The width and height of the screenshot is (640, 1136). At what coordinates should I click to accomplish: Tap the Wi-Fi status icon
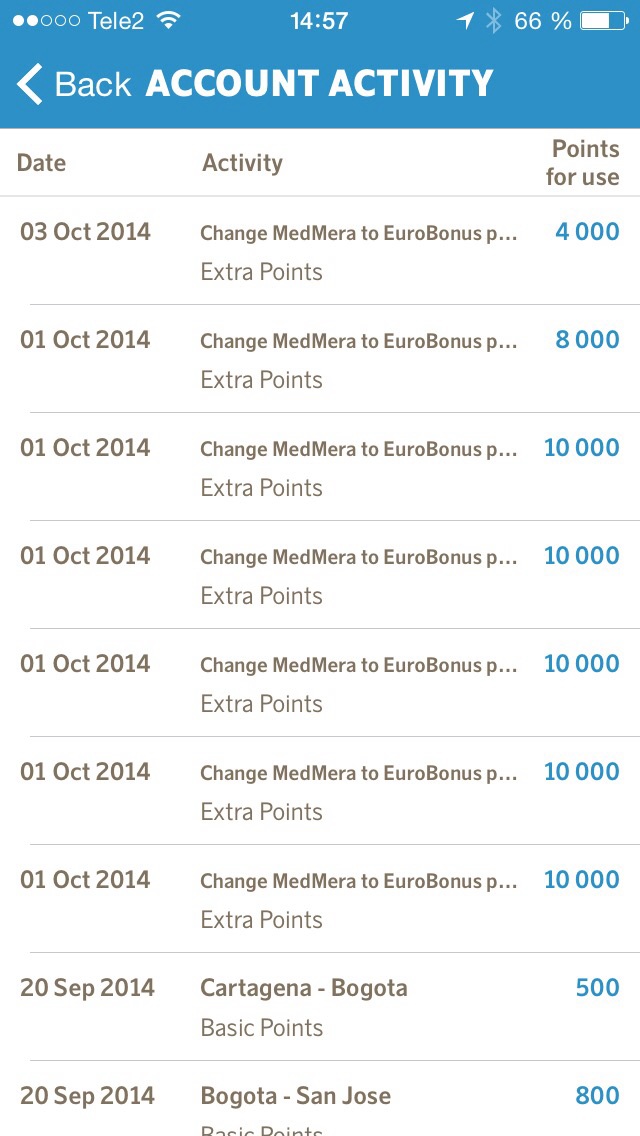[x=169, y=21]
